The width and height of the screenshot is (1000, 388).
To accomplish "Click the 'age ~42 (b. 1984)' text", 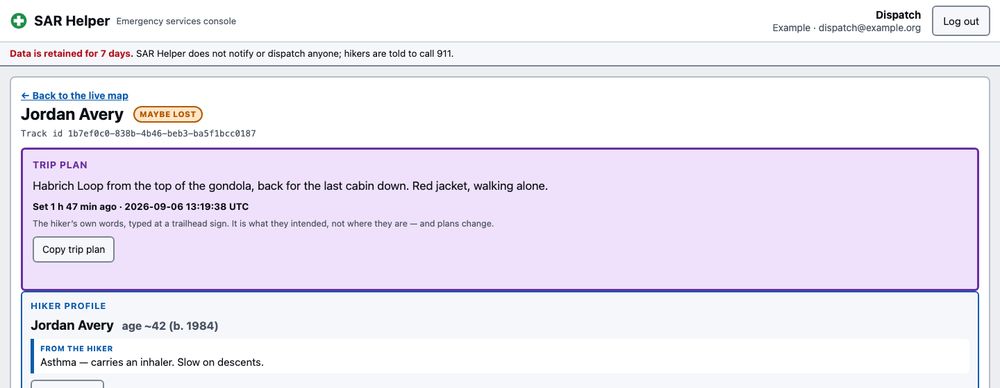I will tap(170, 326).
